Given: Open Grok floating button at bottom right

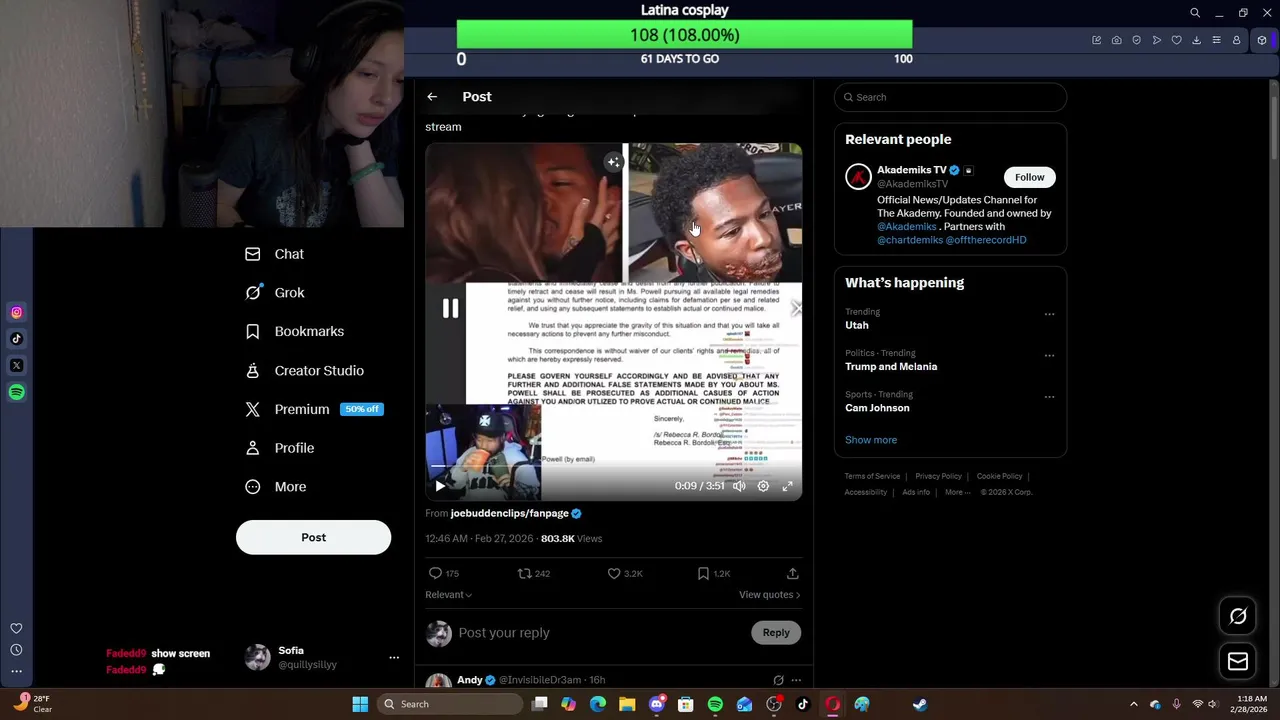Looking at the screenshot, I should (x=1238, y=616).
